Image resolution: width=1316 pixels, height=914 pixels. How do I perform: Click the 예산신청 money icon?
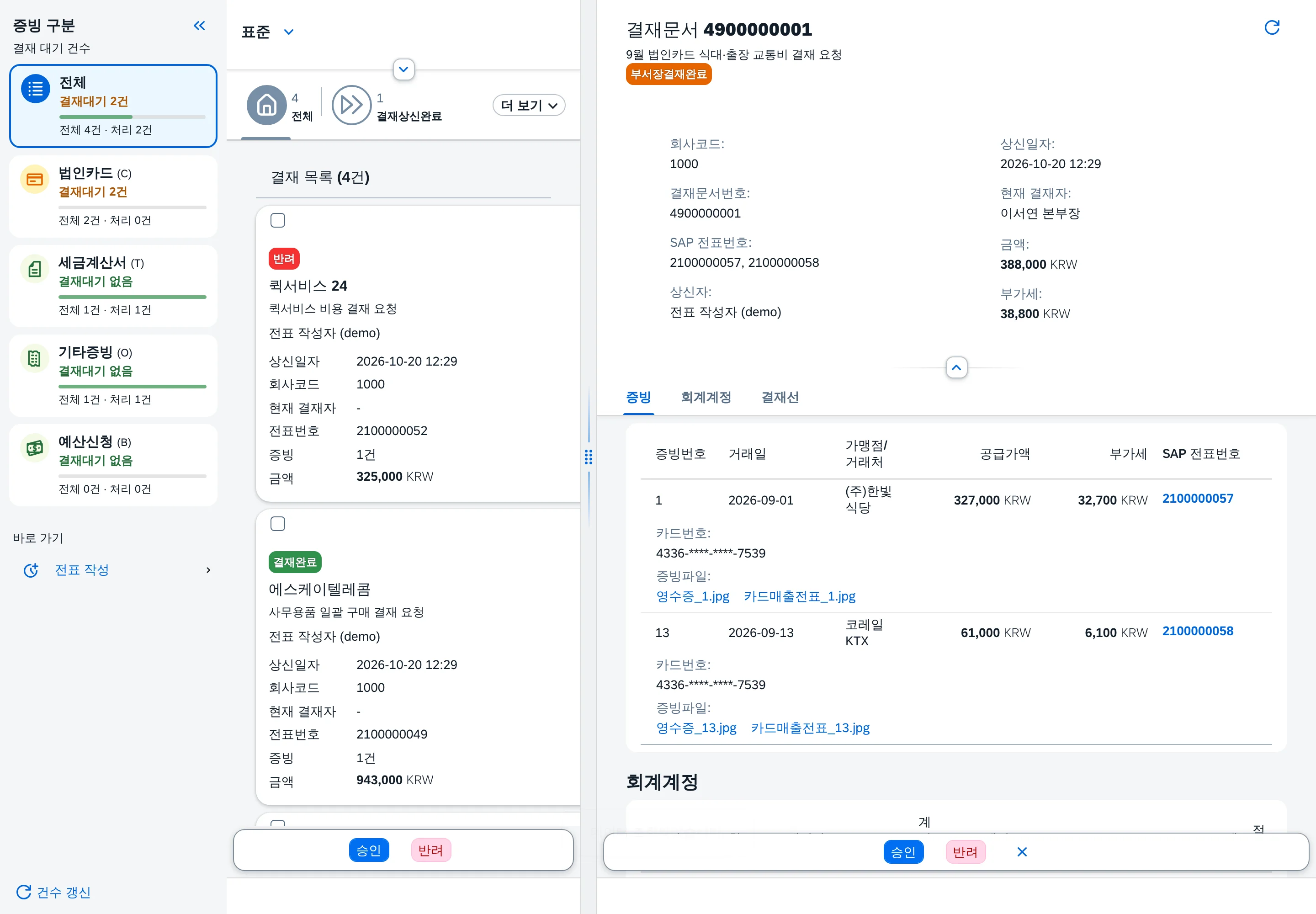click(x=34, y=448)
